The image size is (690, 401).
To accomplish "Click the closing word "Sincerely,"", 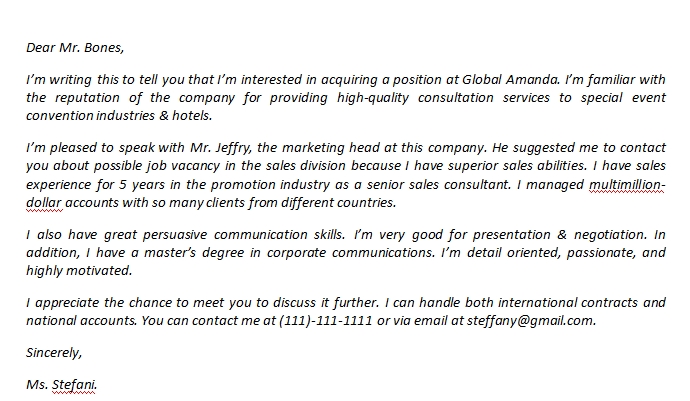I will tap(54, 353).
